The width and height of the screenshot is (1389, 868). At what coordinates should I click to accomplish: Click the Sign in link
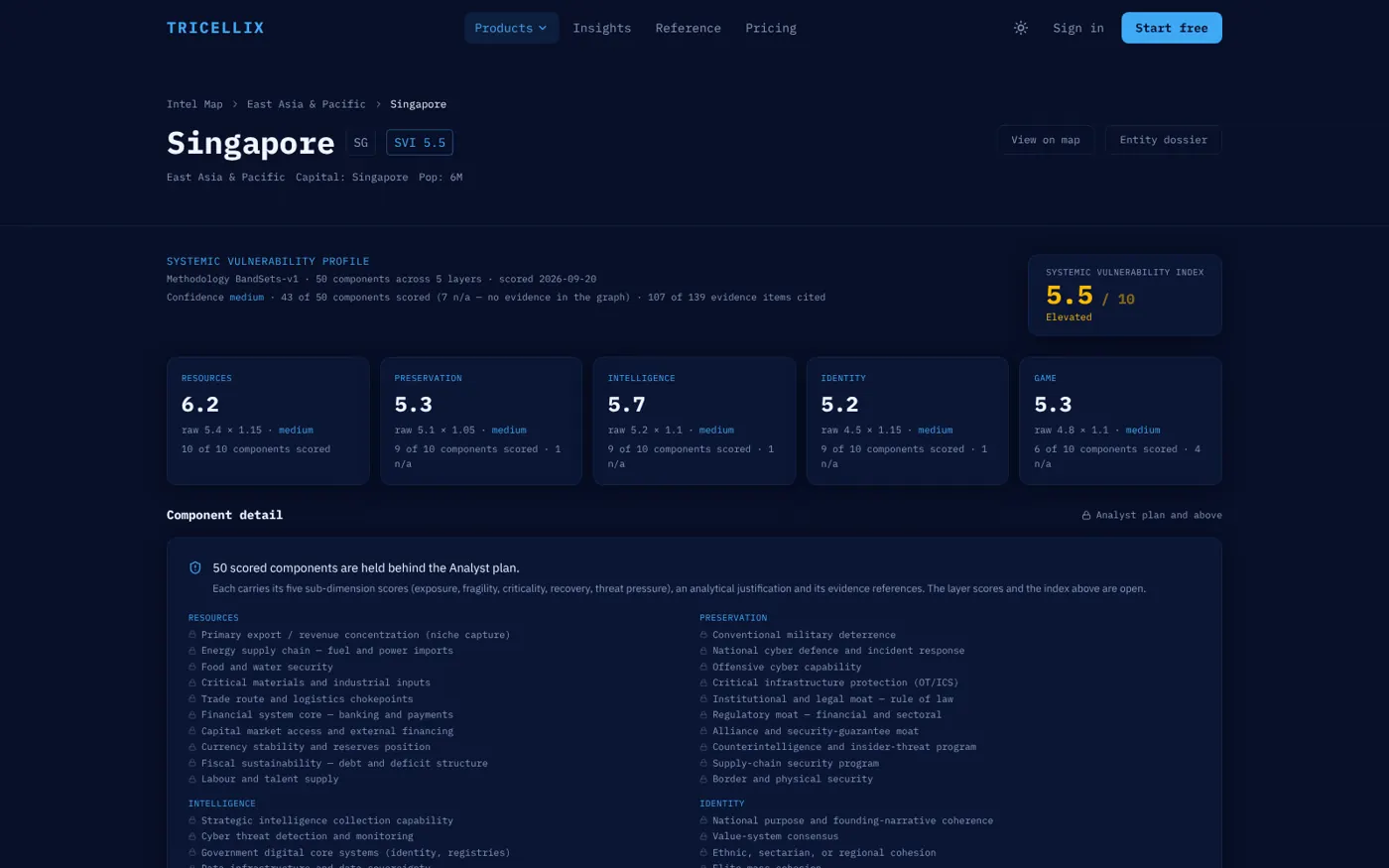pos(1078,28)
